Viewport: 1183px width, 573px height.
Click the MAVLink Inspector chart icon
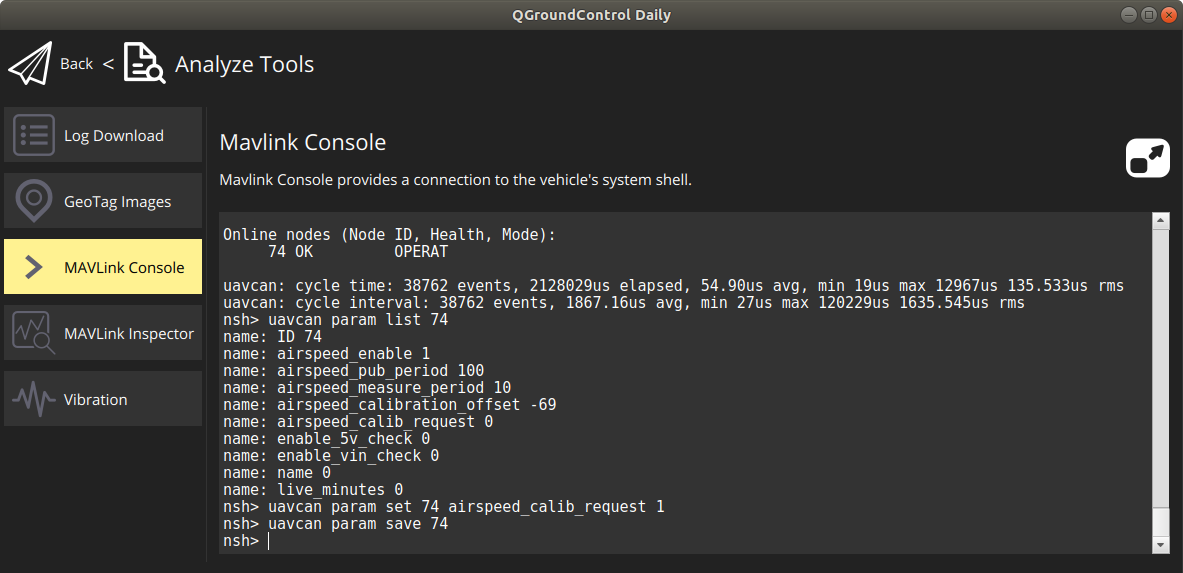[x=34, y=333]
